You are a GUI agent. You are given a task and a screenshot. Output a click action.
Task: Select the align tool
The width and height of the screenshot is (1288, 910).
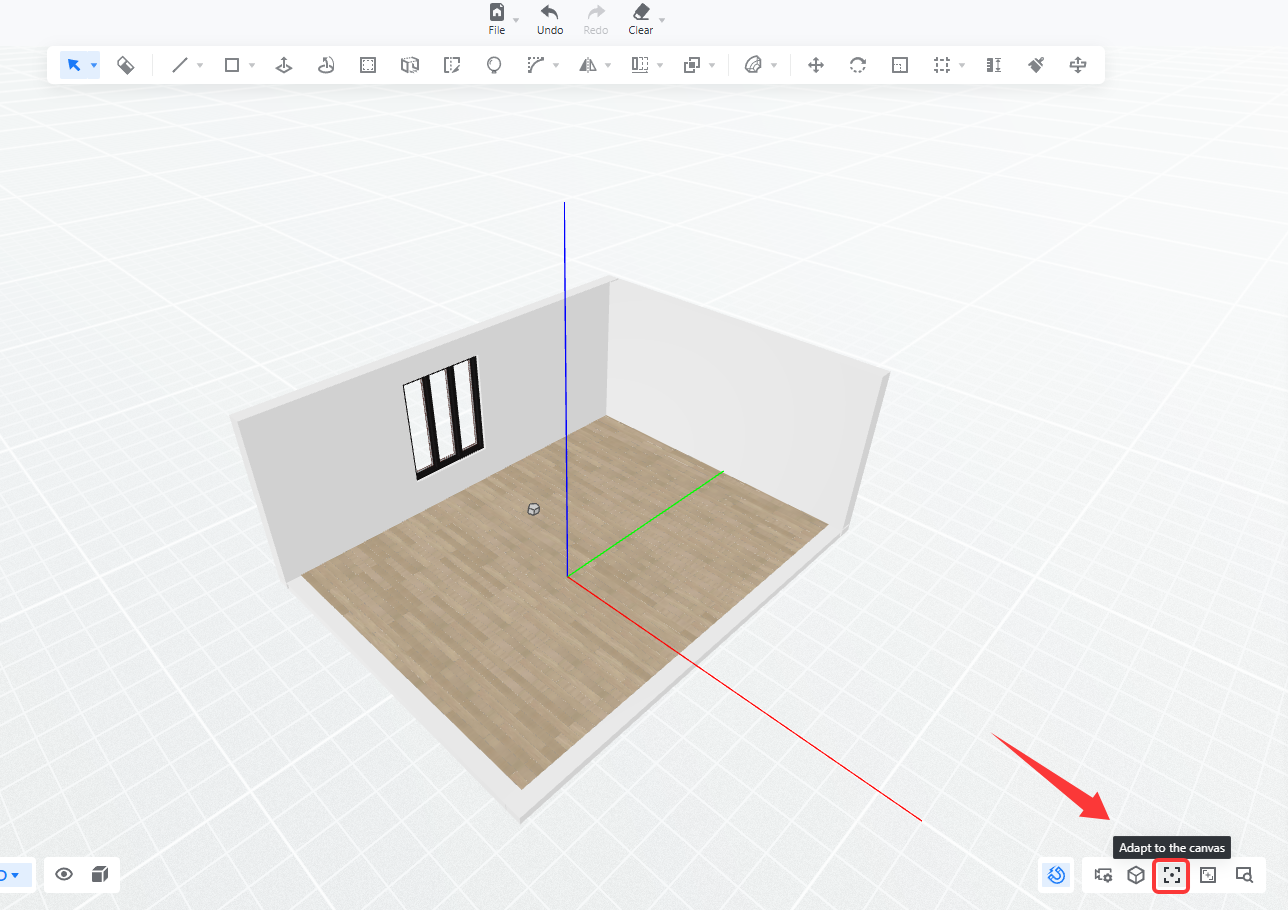coord(640,65)
